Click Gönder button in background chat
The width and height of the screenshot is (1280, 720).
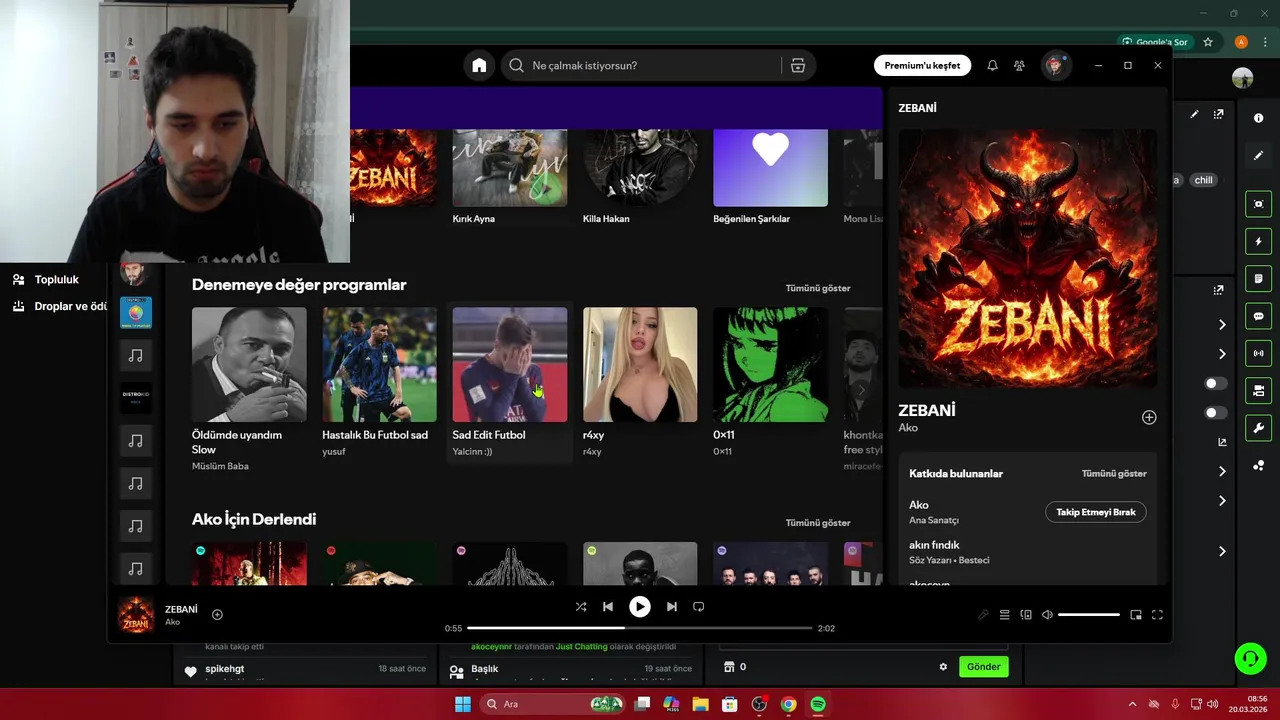click(x=983, y=666)
